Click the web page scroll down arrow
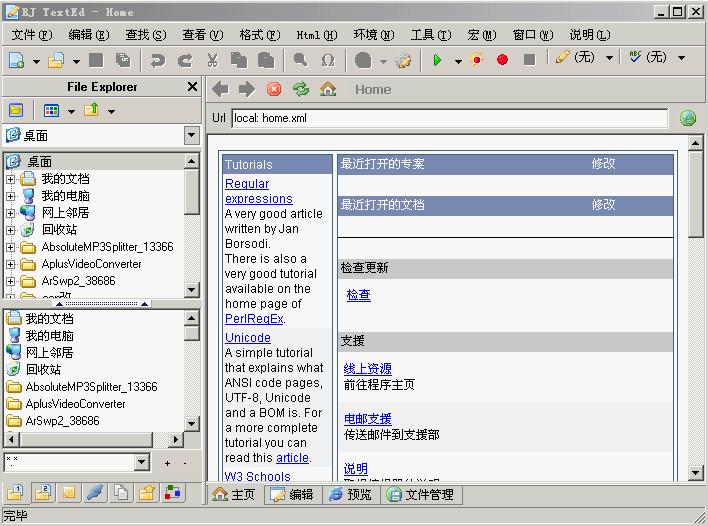708x526 pixels. pos(695,472)
